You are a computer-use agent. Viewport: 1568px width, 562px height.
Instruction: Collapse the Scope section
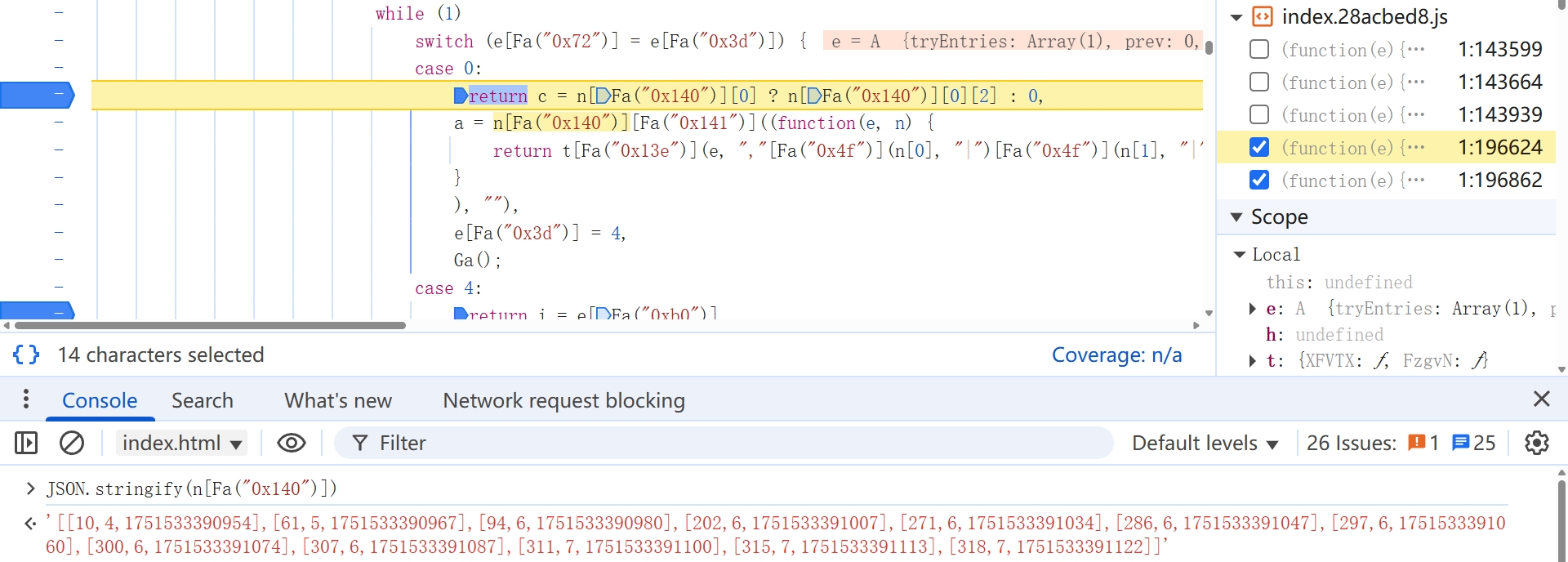tap(1236, 216)
